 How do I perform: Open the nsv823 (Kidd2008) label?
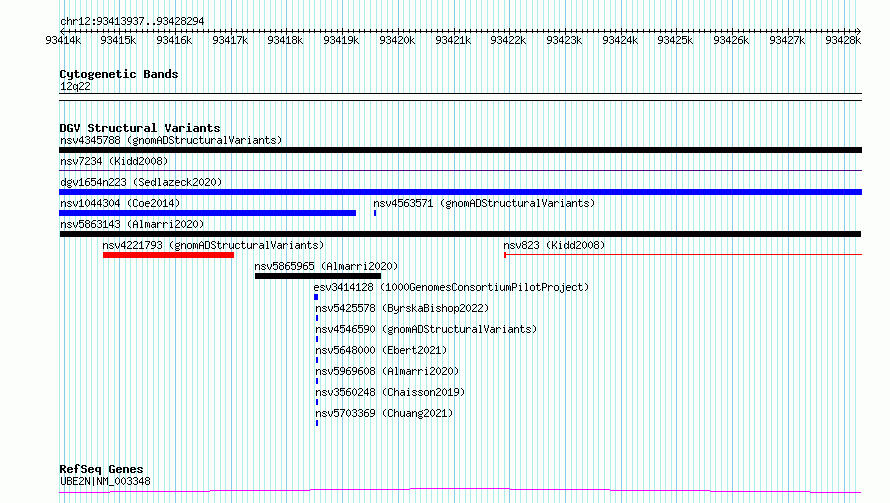pyautogui.click(x=554, y=245)
